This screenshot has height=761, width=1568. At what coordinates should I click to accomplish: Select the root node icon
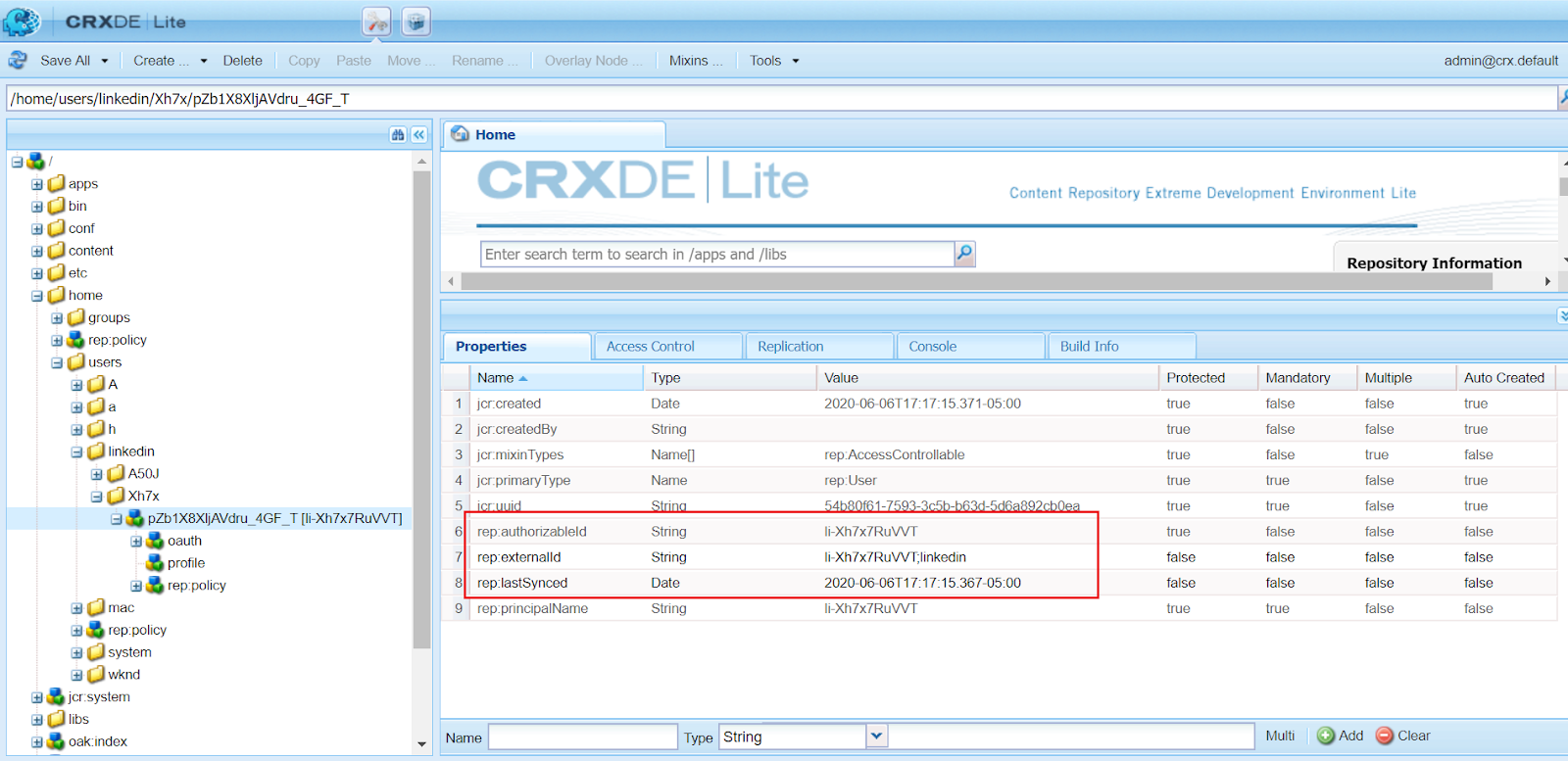coord(36,161)
